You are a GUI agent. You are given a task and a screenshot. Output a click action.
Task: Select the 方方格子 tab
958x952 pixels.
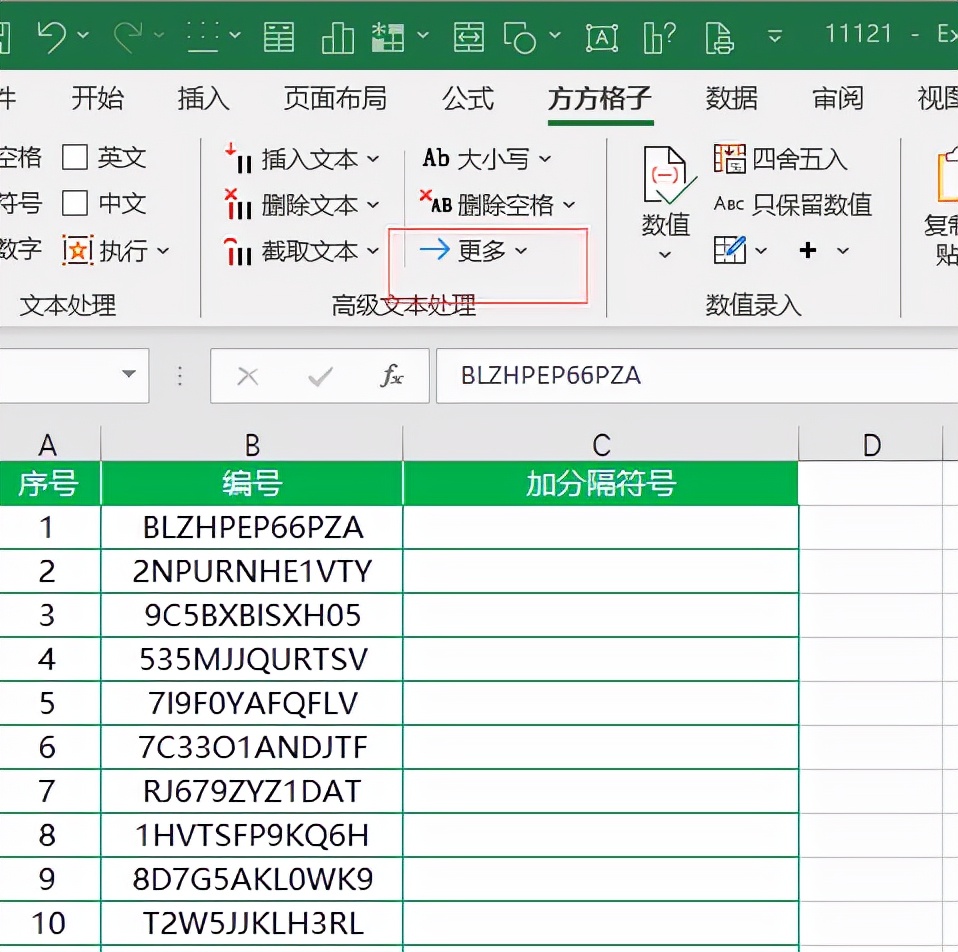(600, 98)
